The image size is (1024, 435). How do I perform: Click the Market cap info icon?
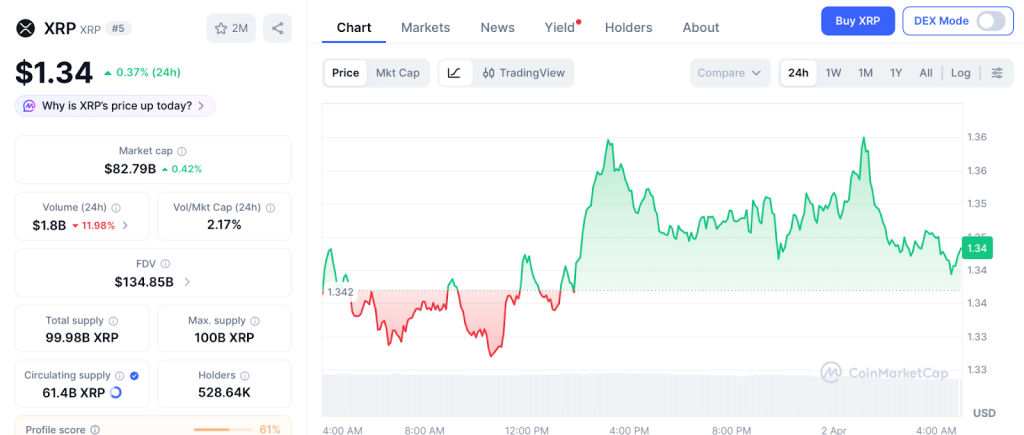[x=181, y=151]
